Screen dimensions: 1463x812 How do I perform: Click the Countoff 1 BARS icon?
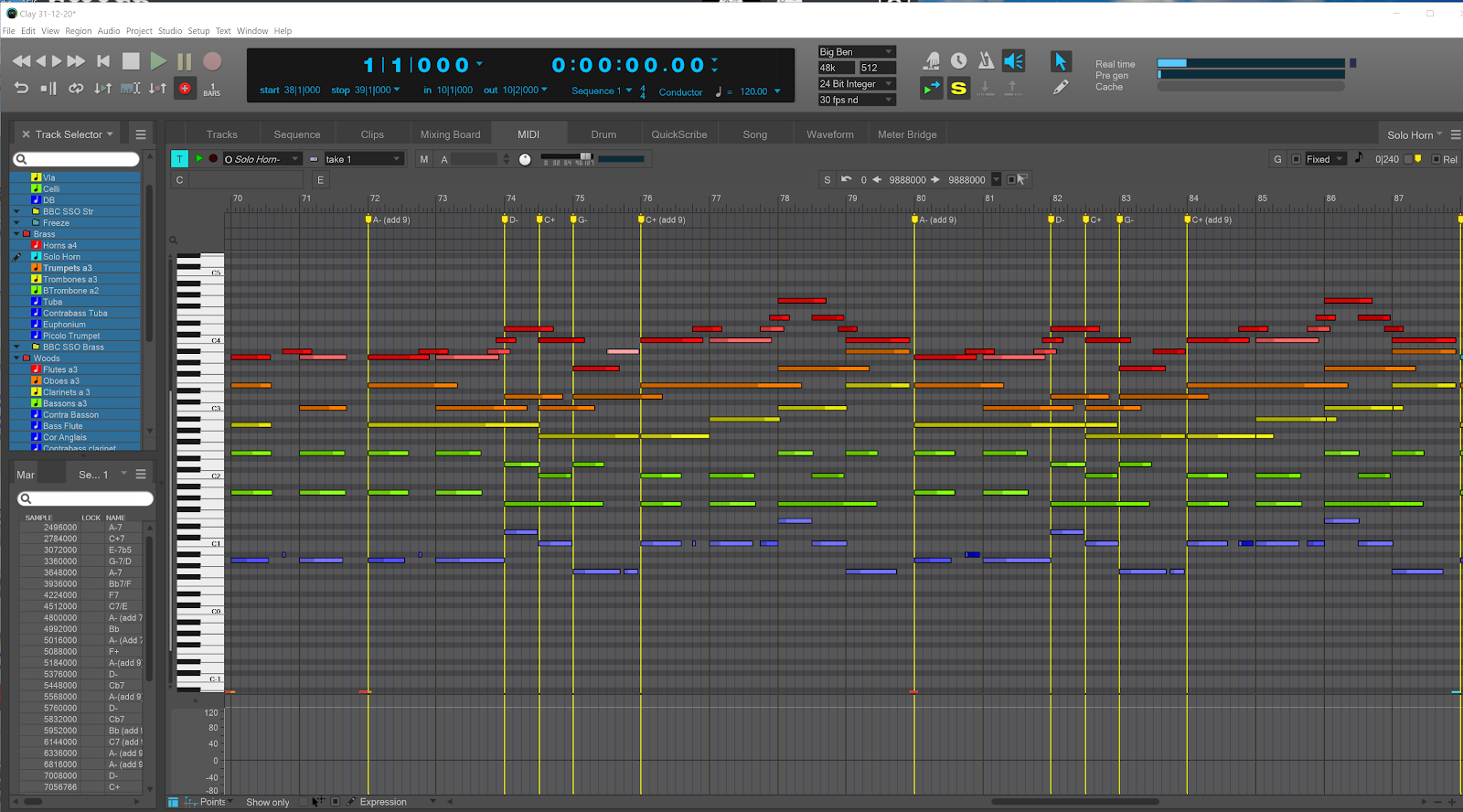212,89
